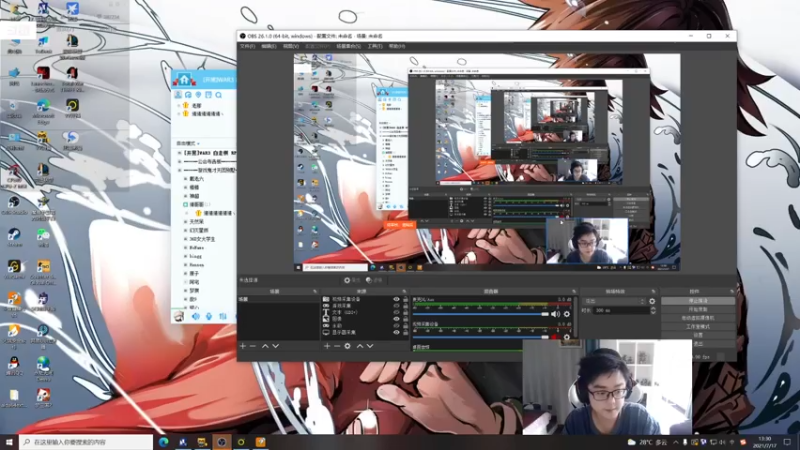Expand the 【开黑】WAR3 channel tree node
The height and width of the screenshot is (450, 800).
tap(180, 153)
